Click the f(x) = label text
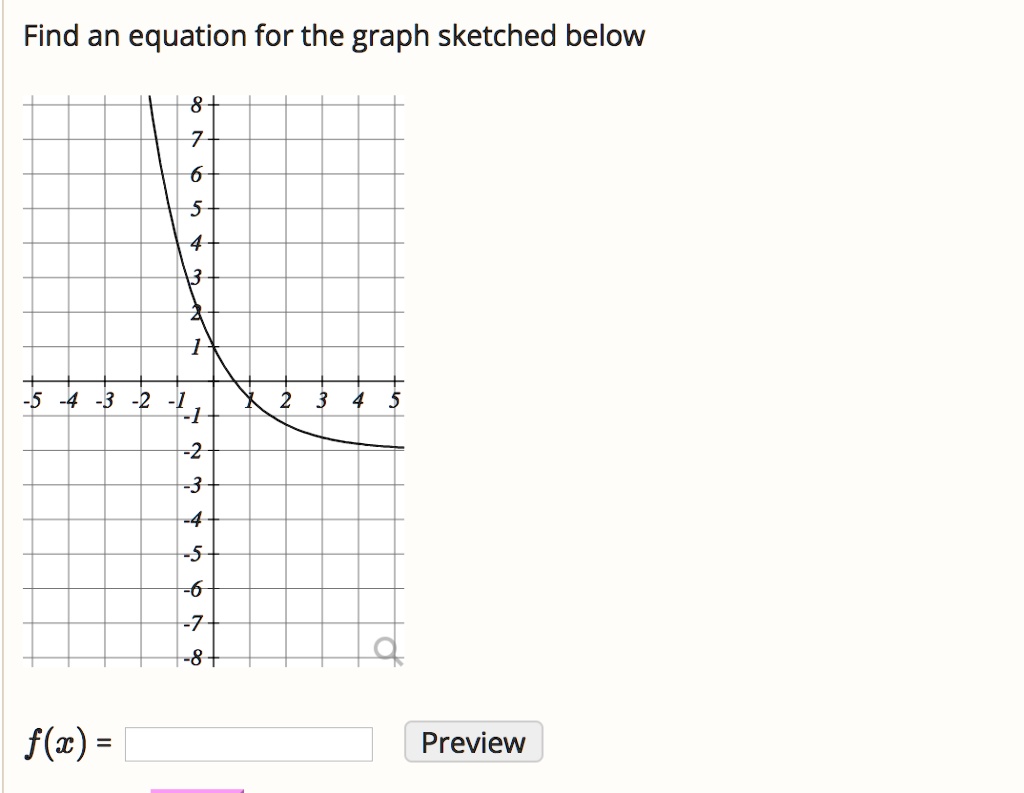 point(69,743)
